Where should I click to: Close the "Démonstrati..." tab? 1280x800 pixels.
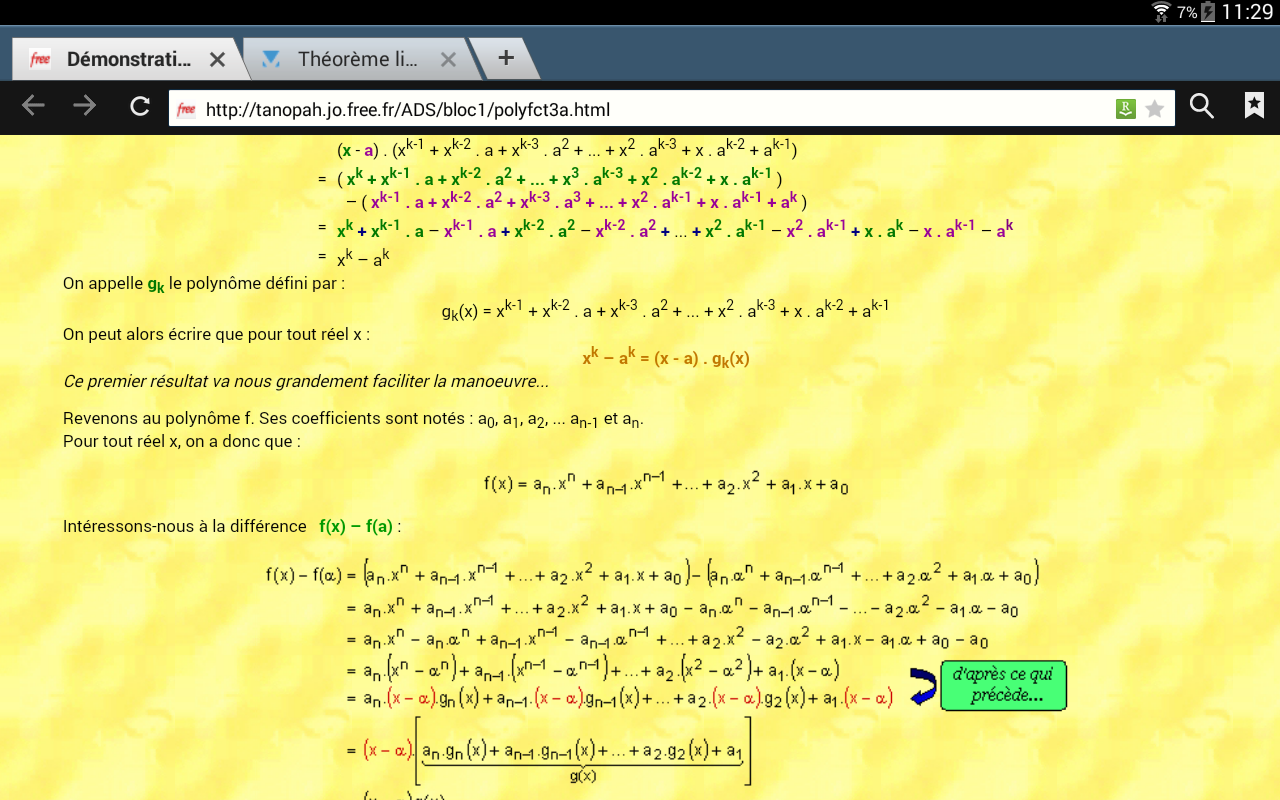click(x=217, y=60)
